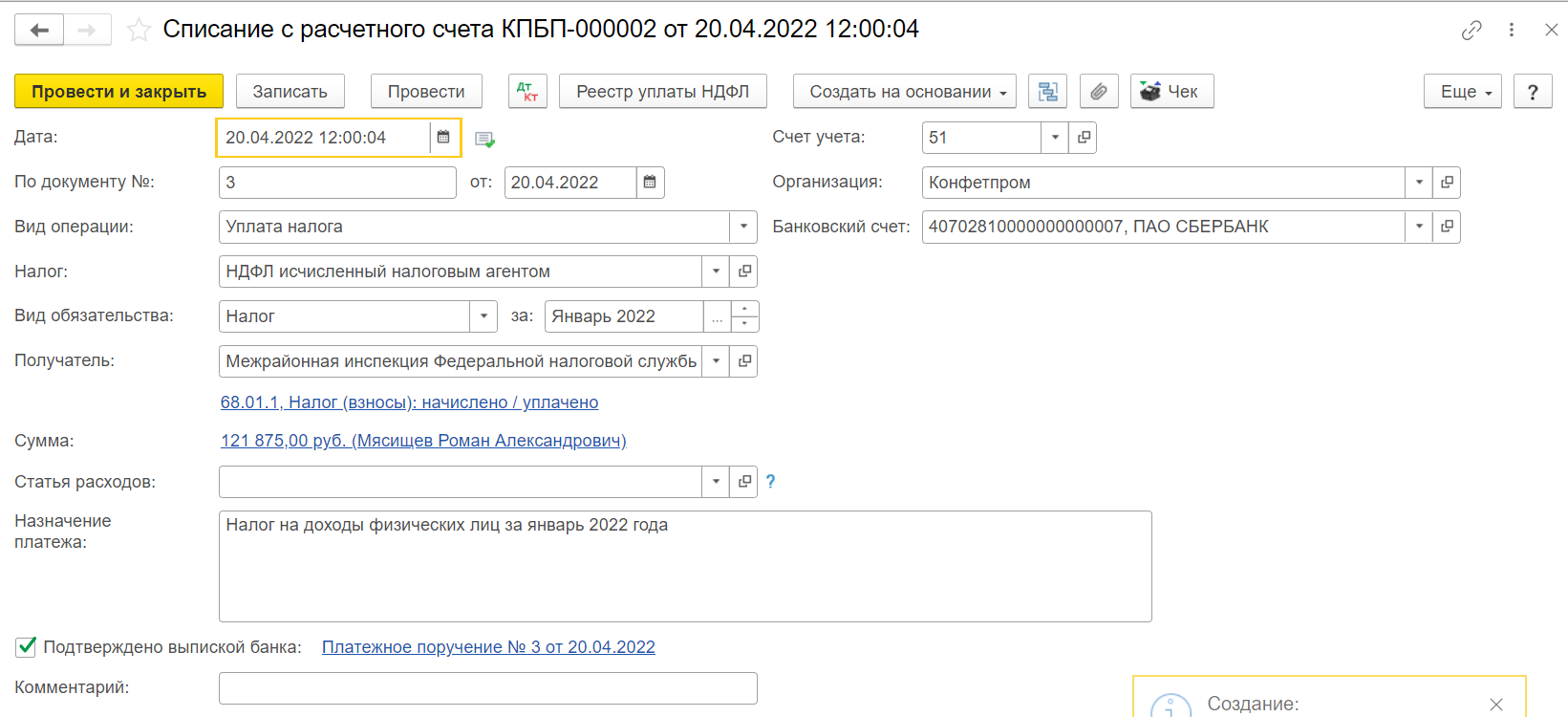Click the document title Списание с расчетного счета

tap(541, 30)
